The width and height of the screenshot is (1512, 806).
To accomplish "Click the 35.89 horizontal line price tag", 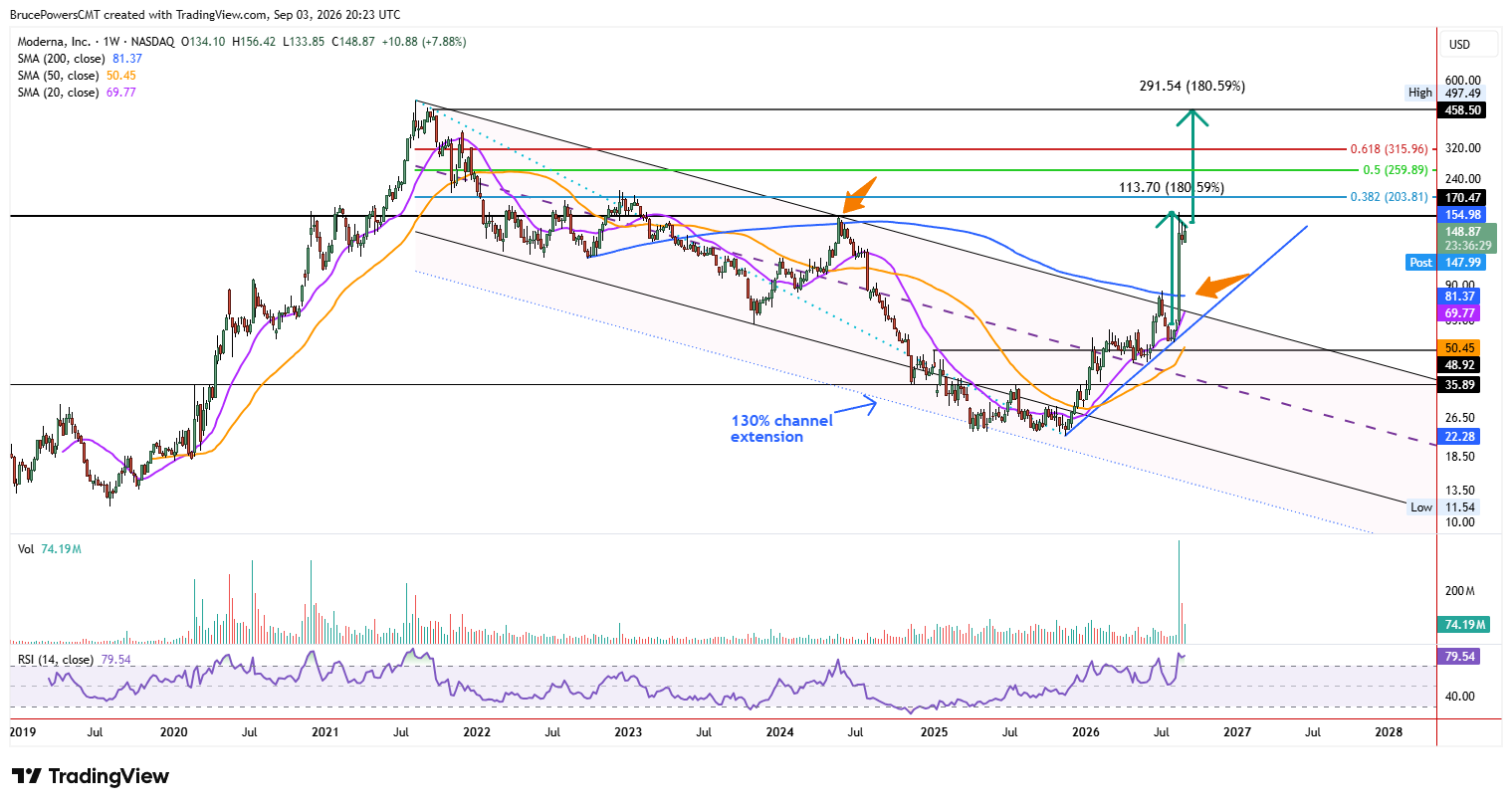I will click(1459, 384).
